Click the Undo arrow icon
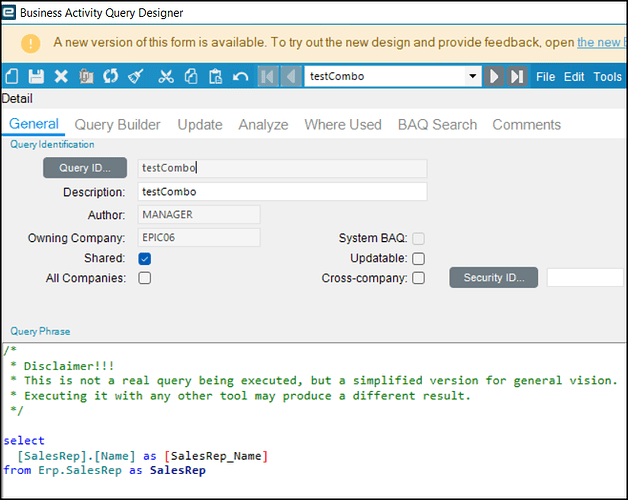628x500 pixels. (x=240, y=77)
